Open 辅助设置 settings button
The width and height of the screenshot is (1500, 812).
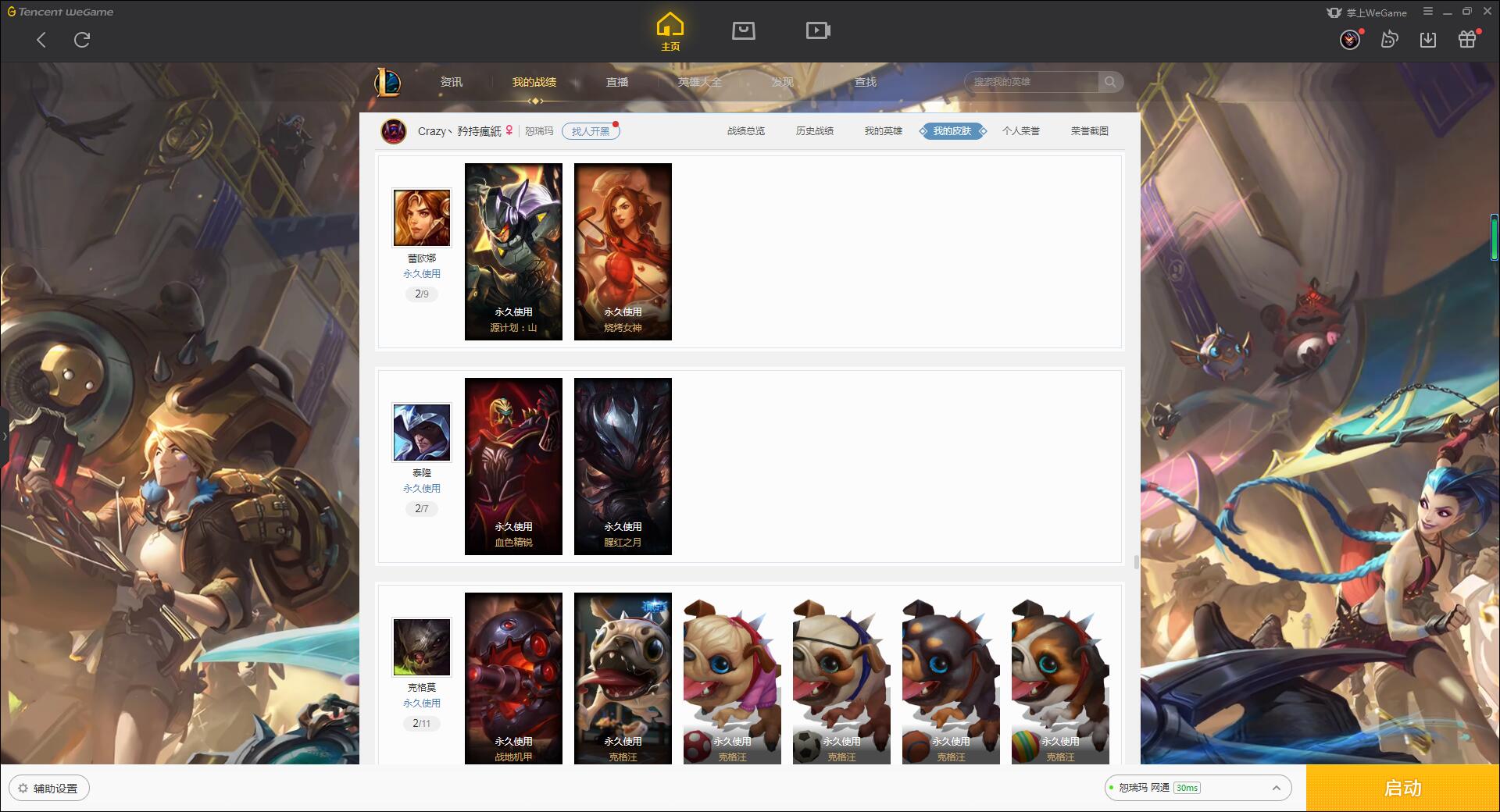point(48,789)
